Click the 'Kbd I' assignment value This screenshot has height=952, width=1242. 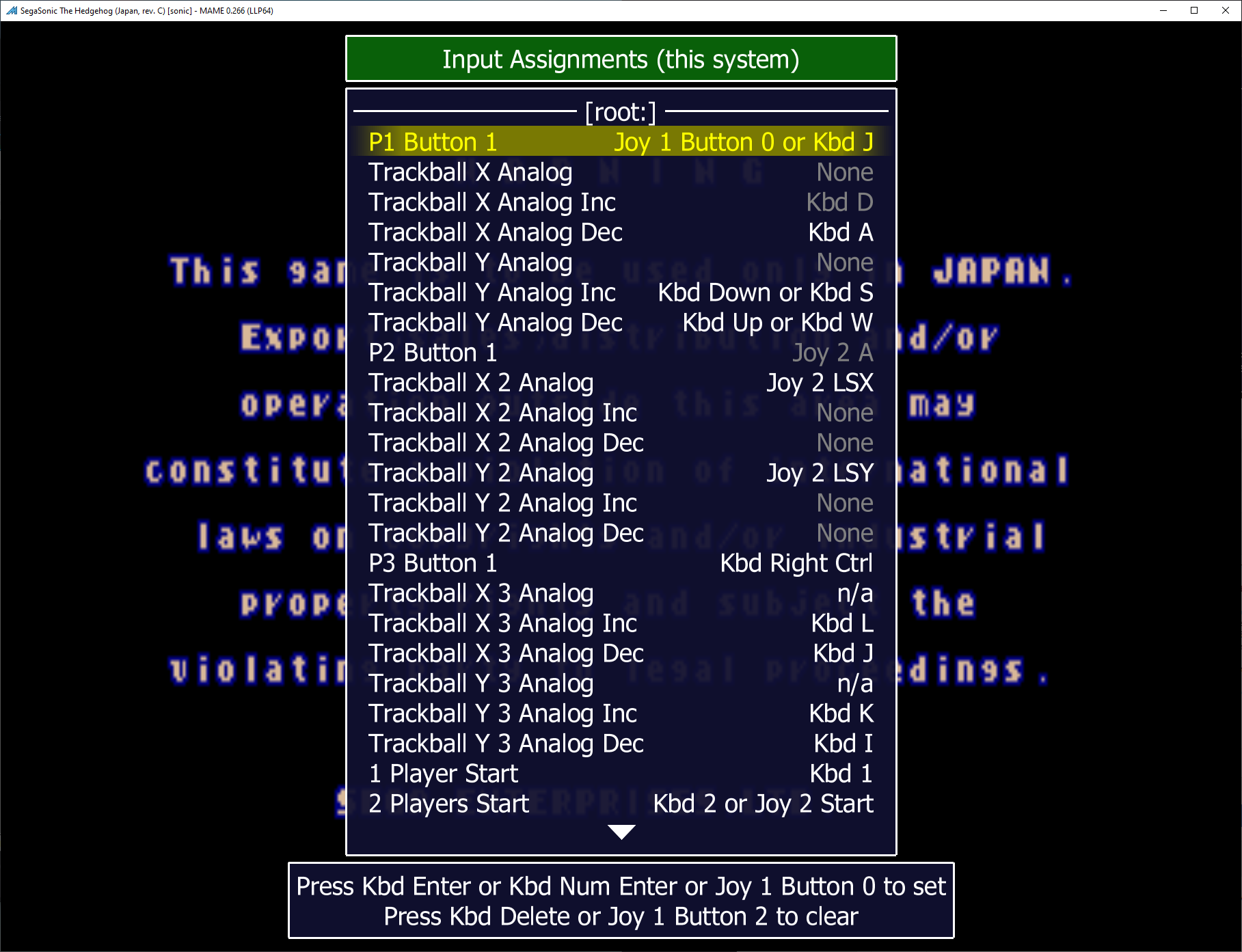tap(843, 743)
